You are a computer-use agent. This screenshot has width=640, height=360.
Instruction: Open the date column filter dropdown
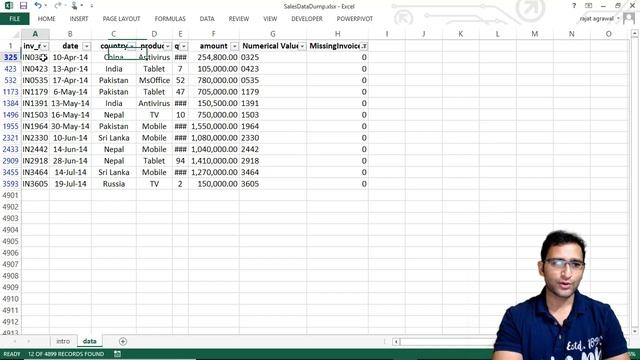coord(86,46)
